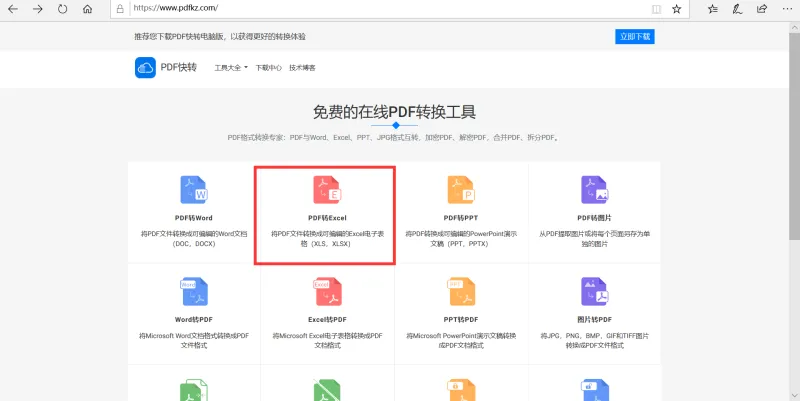Click the PDF转Excel file icon

(327, 190)
